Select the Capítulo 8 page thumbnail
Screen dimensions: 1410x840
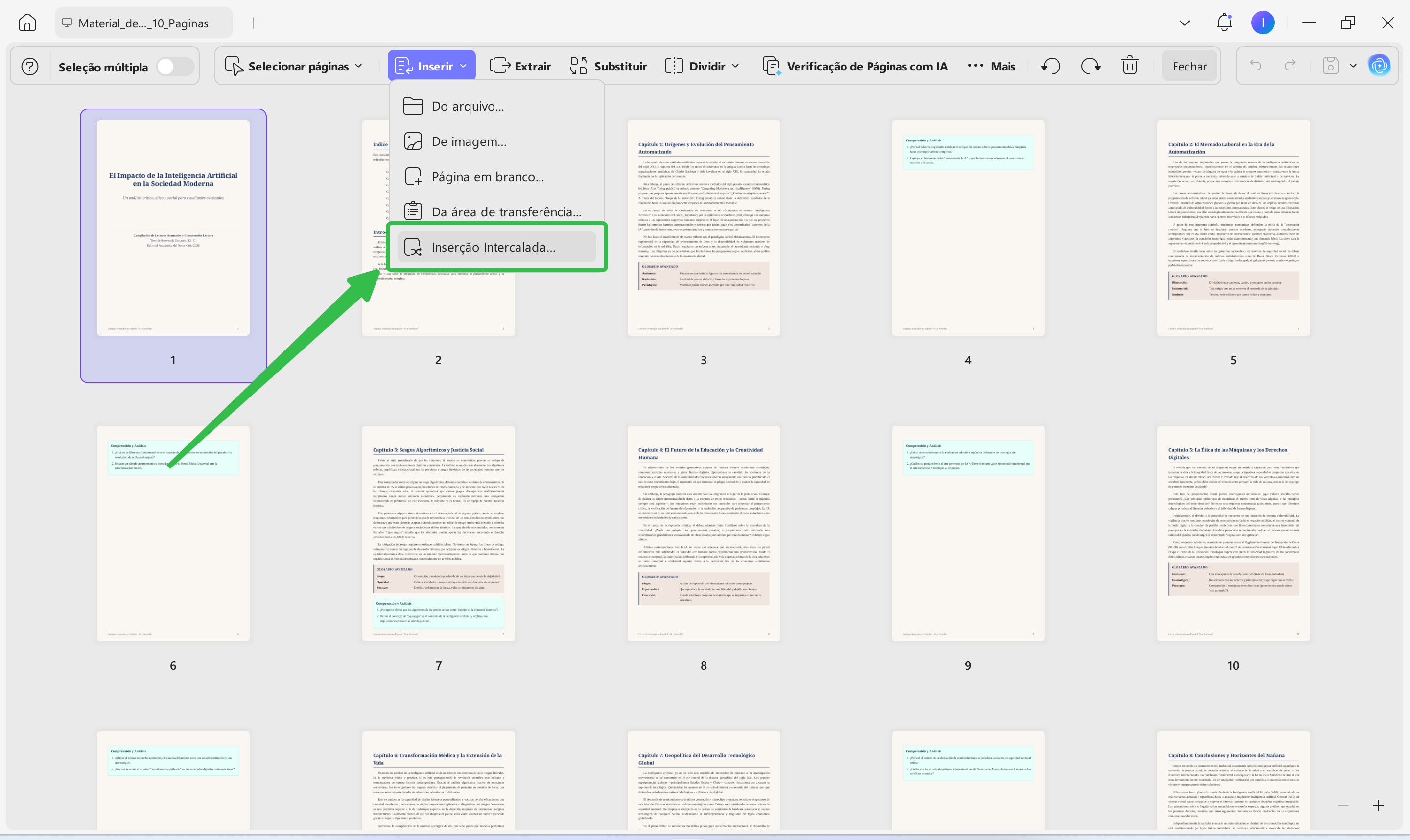coord(1233,781)
